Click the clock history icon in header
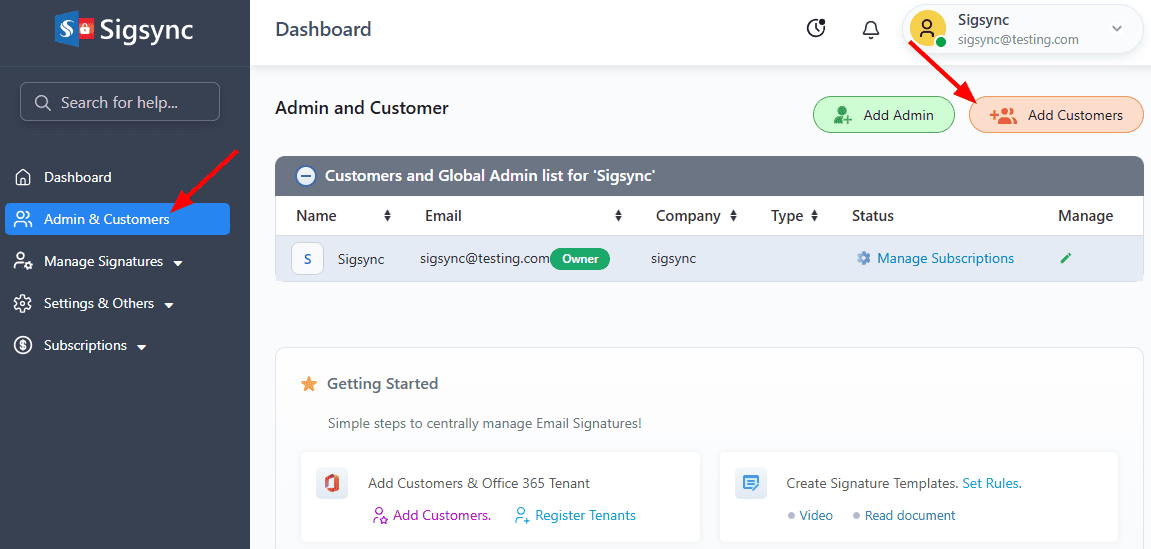The height and width of the screenshot is (549, 1151). coord(816,29)
